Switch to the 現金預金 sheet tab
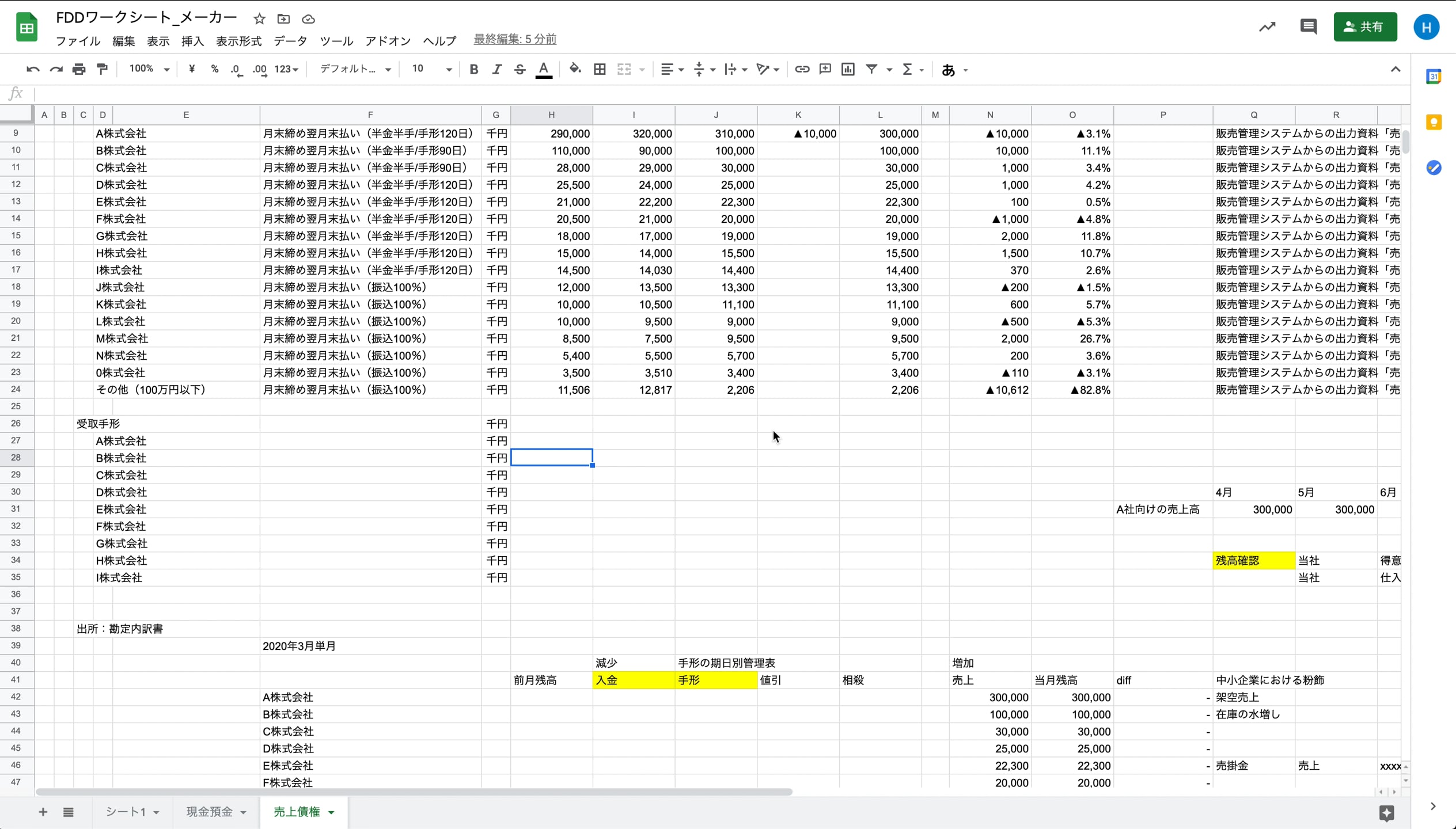1456x829 pixels. pos(210,812)
